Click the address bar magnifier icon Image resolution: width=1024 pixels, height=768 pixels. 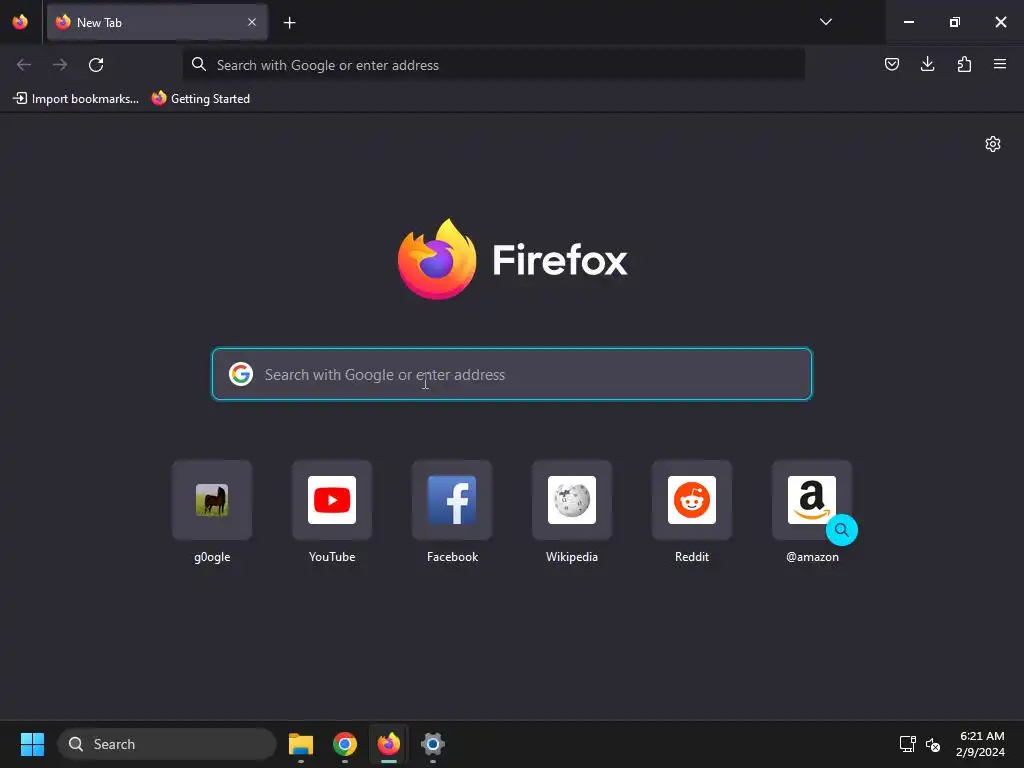(199, 64)
